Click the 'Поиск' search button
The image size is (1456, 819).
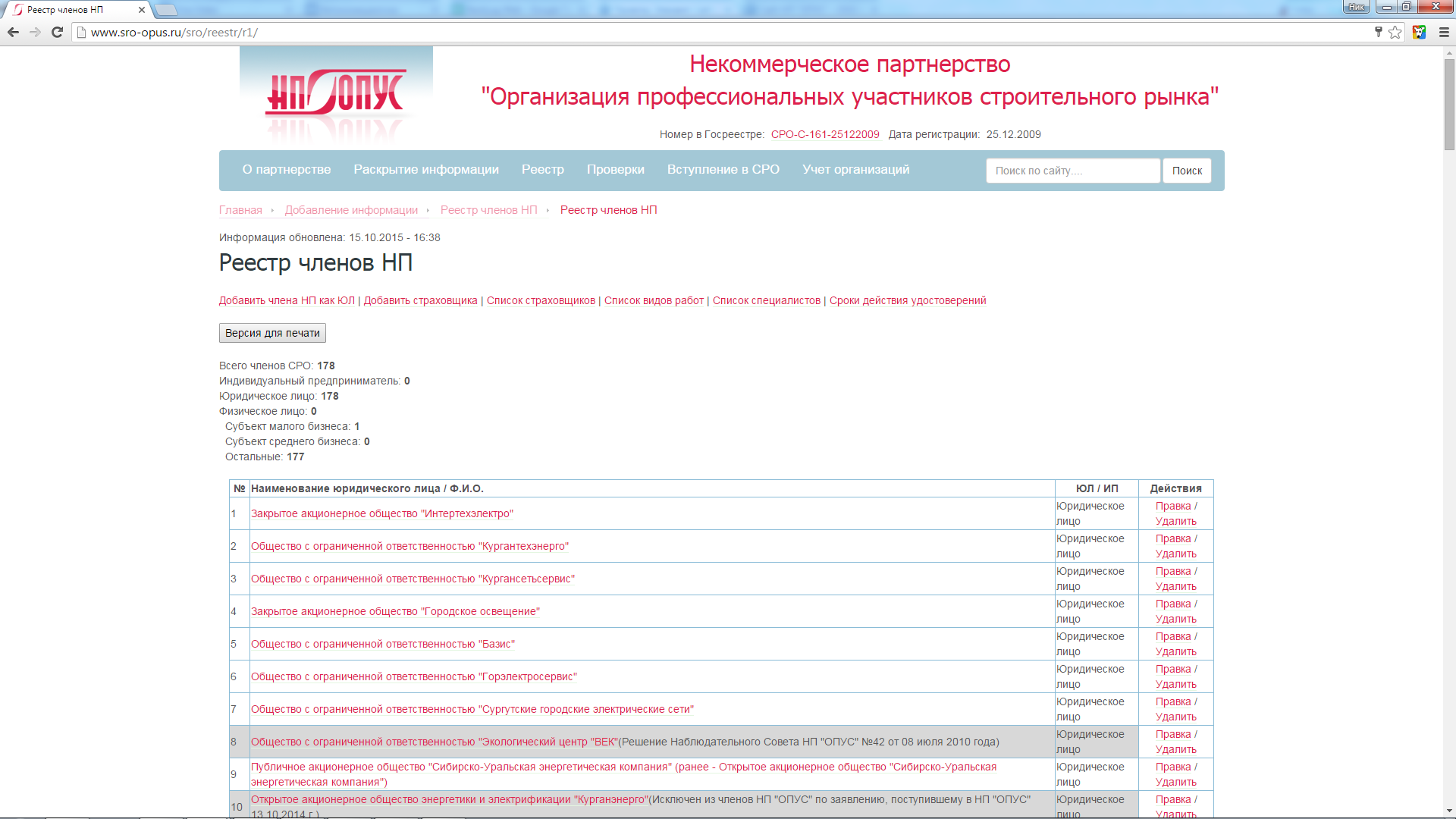point(1187,171)
